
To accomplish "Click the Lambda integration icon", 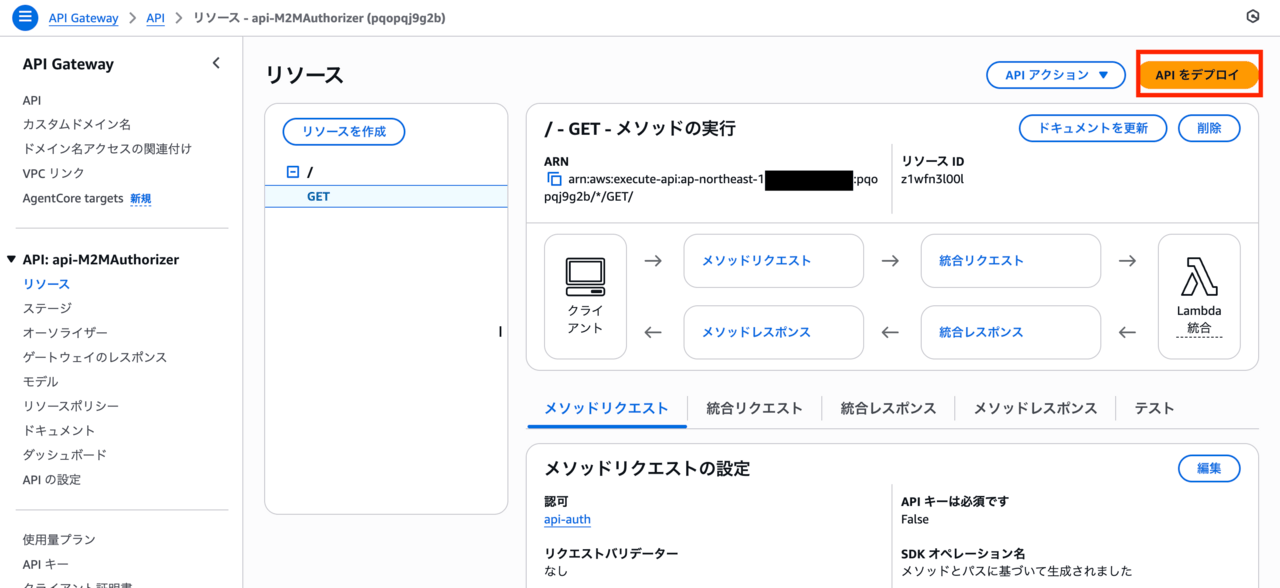I will pos(1198,277).
